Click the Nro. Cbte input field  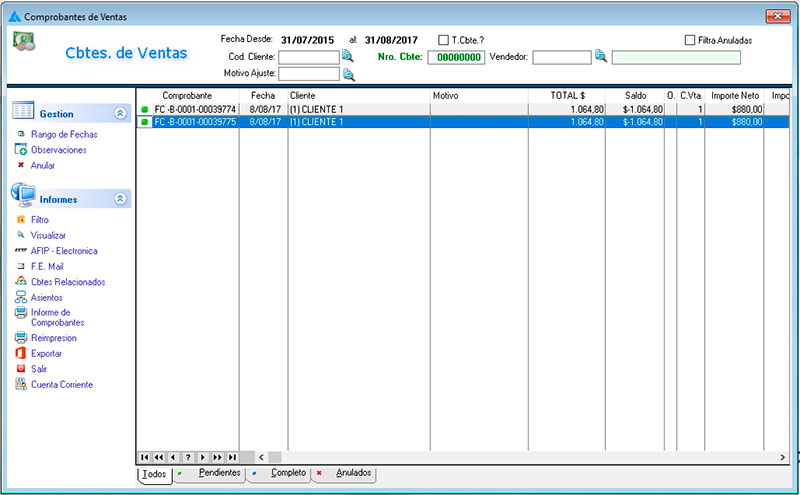(456, 57)
